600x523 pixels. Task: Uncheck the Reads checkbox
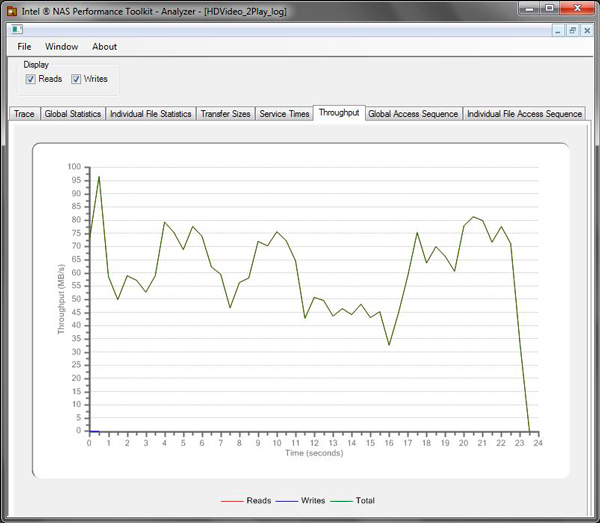click(x=30, y=79)
